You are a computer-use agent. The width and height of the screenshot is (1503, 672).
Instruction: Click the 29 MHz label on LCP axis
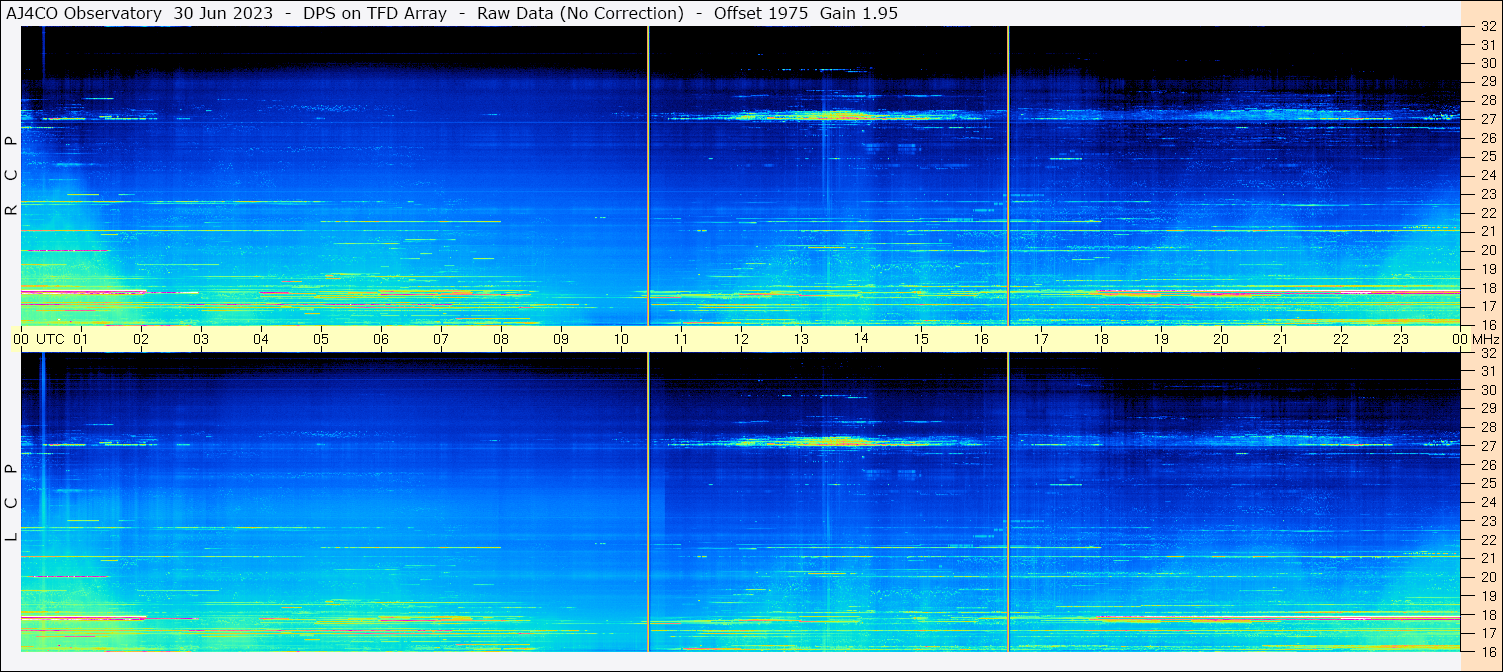(1487, 408)
